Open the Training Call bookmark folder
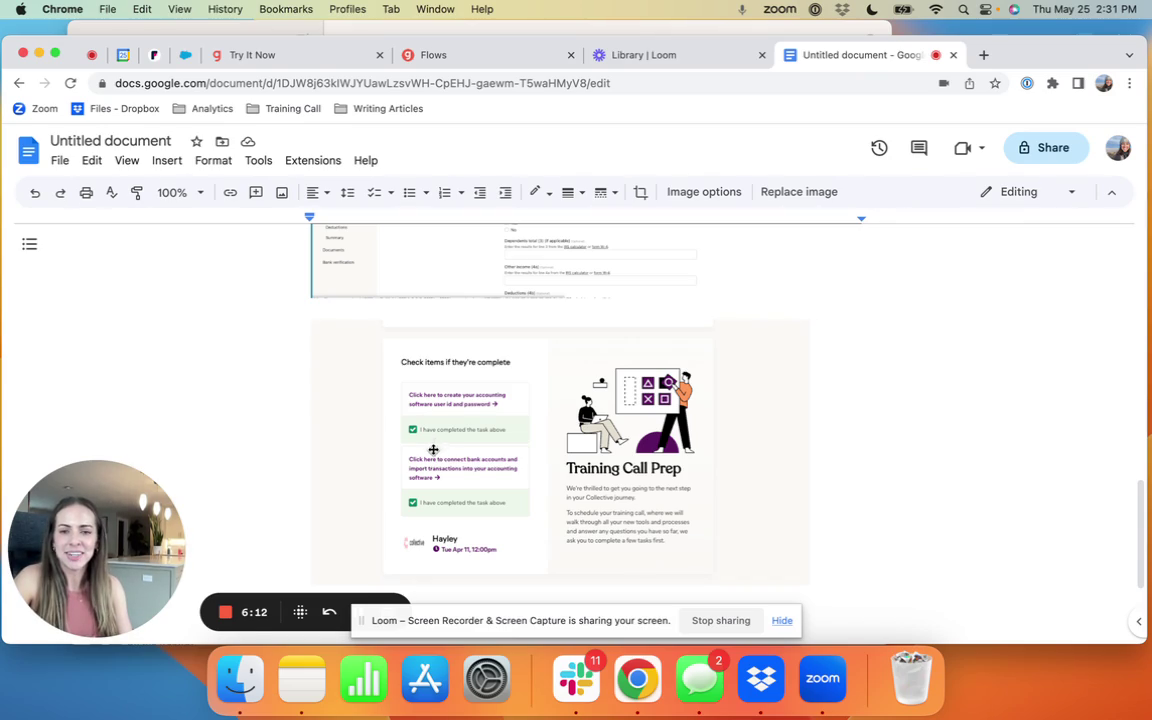The image size is (1152, 720). pyautogui.click(x=284, y=109)
